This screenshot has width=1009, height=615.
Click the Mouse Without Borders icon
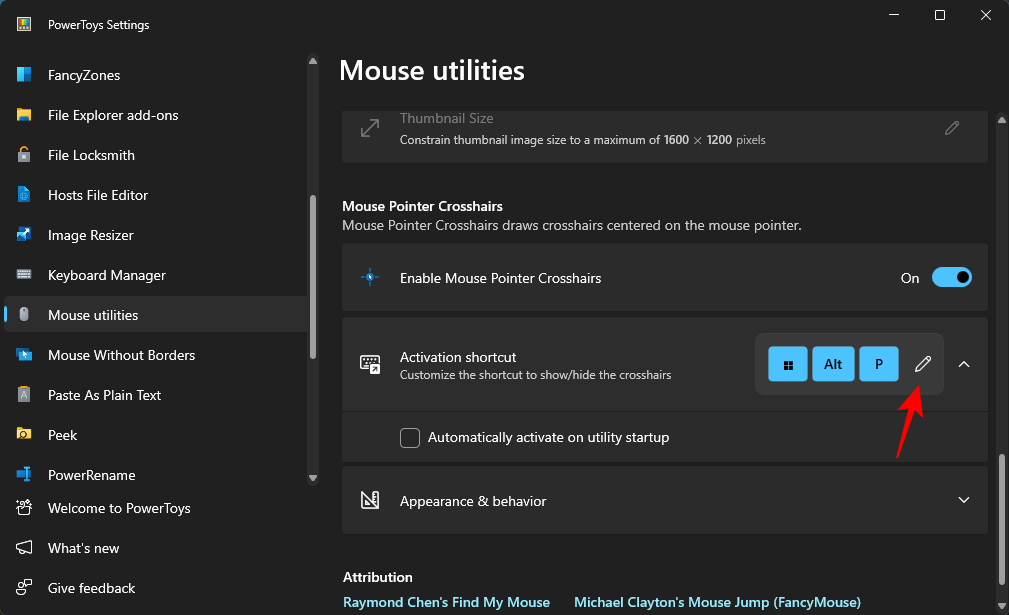(24, 354)
